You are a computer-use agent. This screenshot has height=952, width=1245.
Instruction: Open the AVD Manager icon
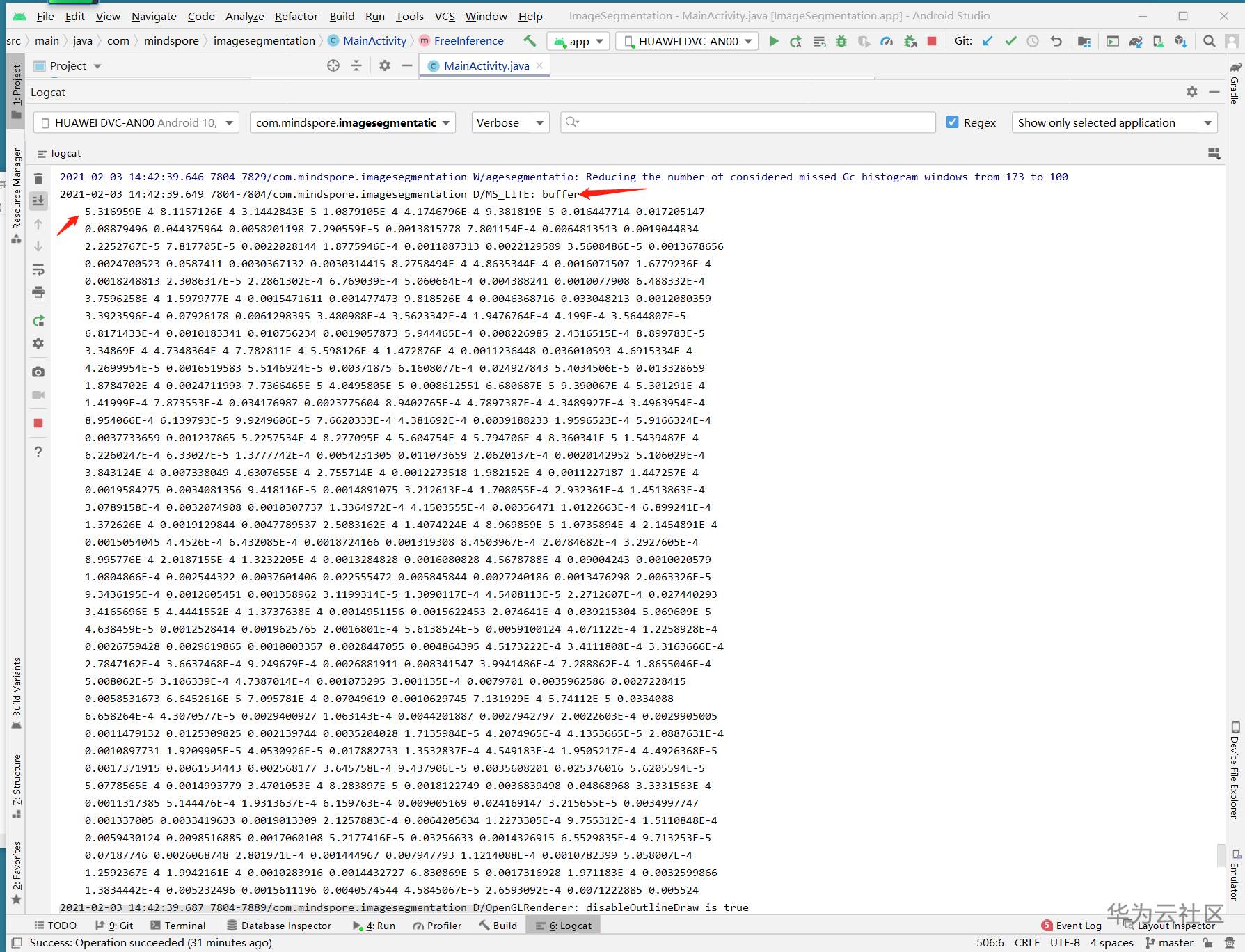[x=1158, y=41]
